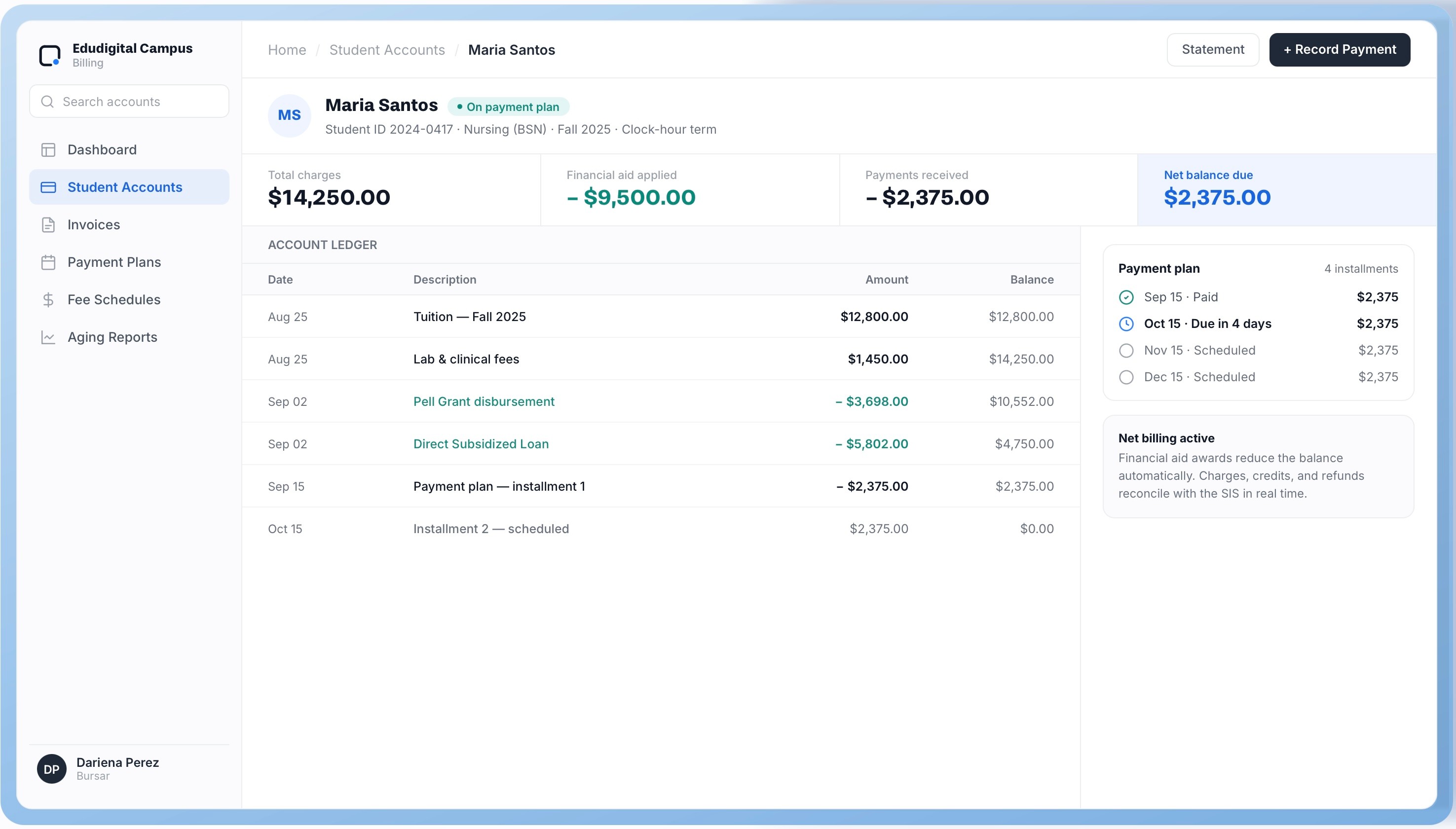This screenshot has height=829, width=1456.
Task: Click the Total charges $14,250.00 card
Action: coord(391,190)
